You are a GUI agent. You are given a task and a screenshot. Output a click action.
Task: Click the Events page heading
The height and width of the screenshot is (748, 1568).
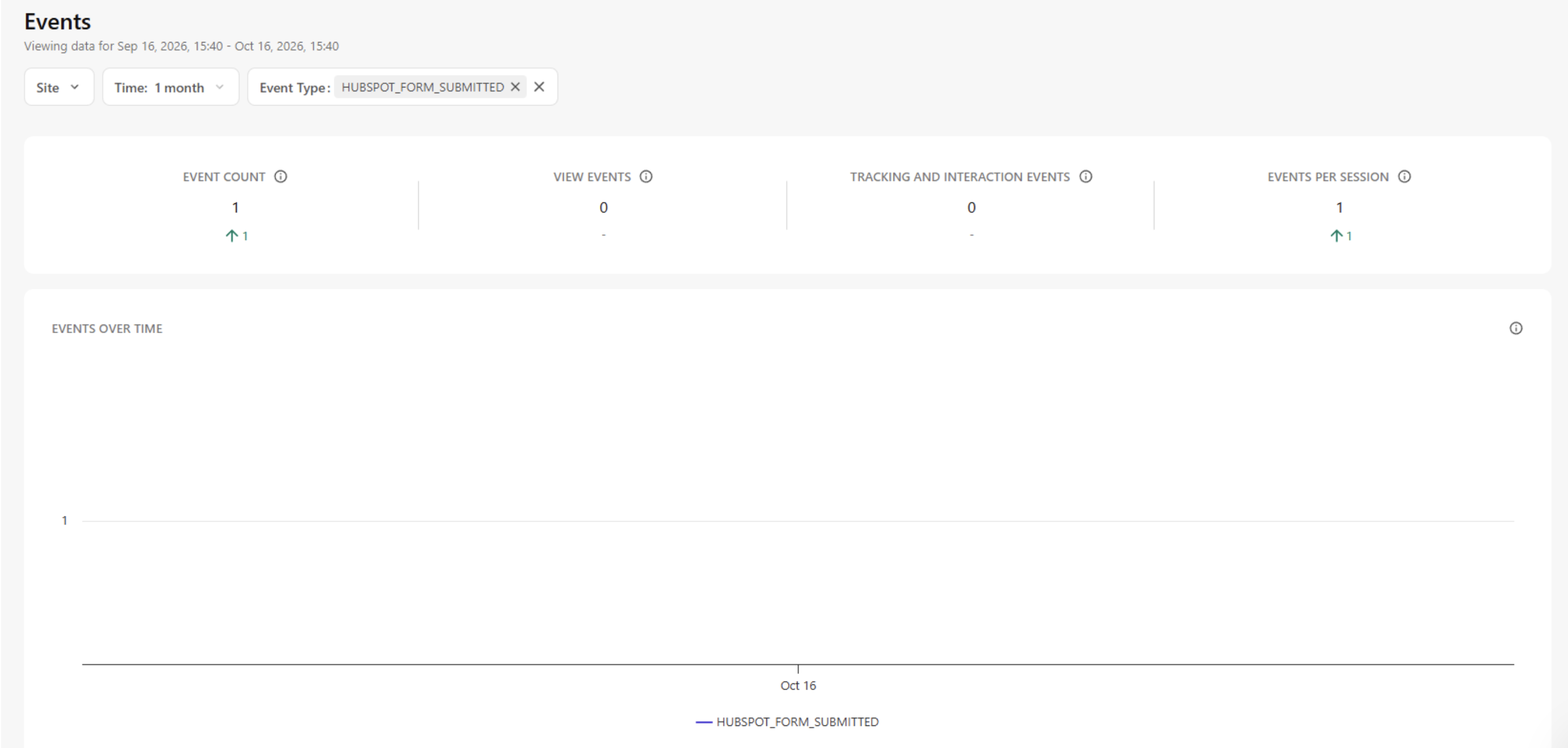tap(58, 22)
